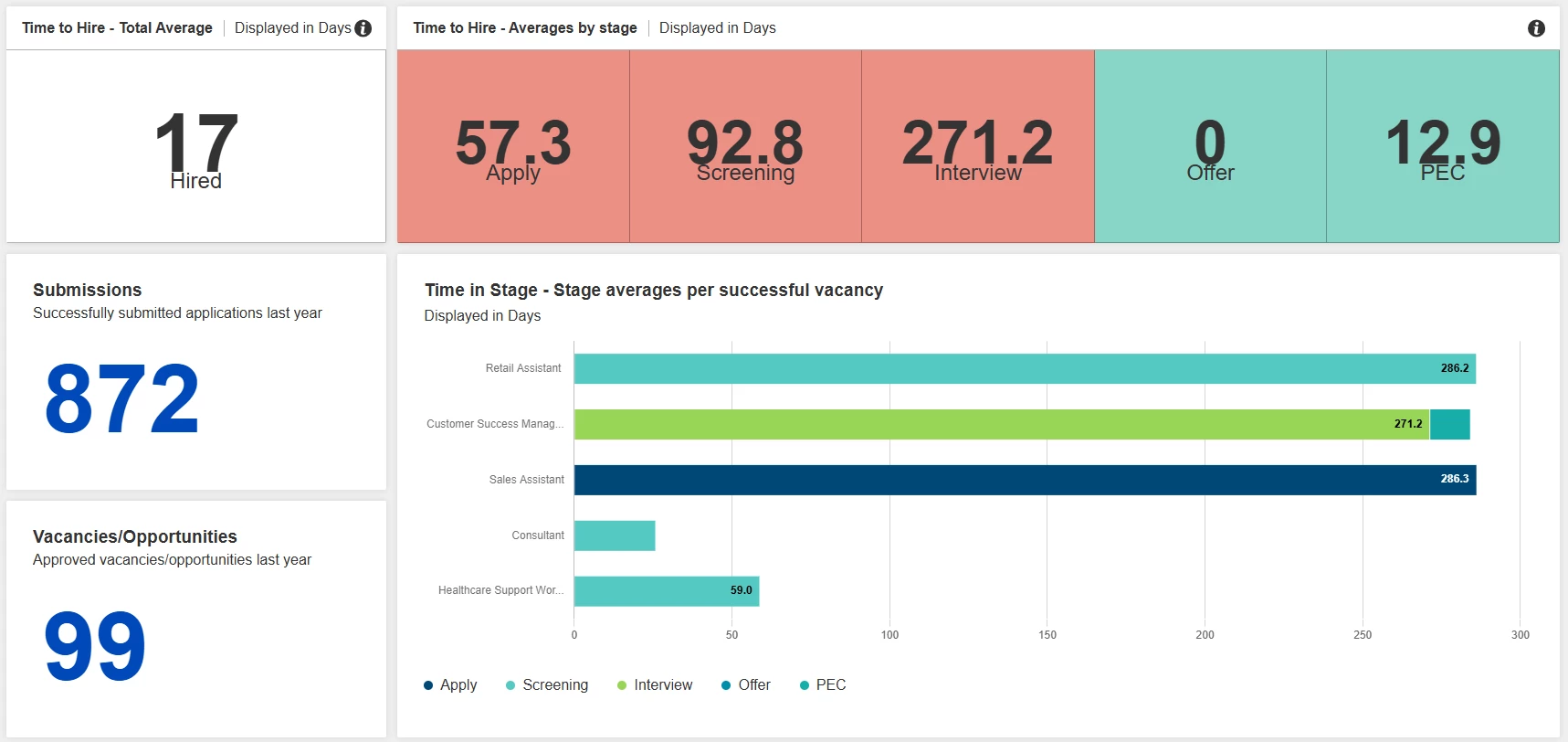The height and width of the screenshot is (742, 1568).
Task: Click info icon beside Total Average title
Action: pyautogui.click(x=363, y=28)
